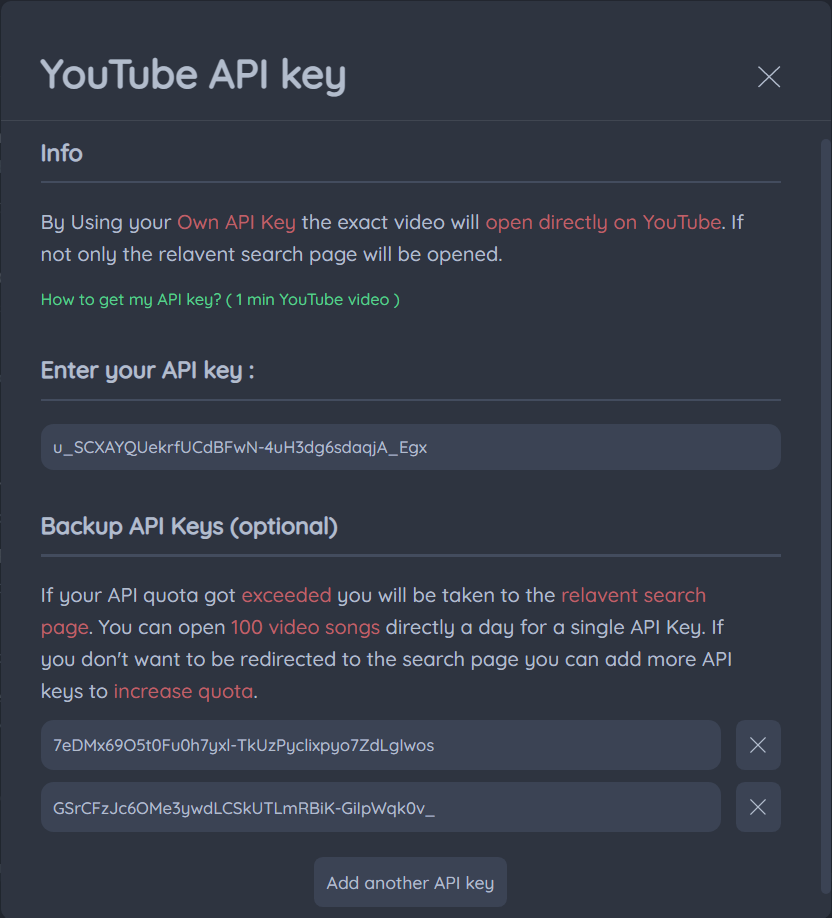This screenshot has width=832, height=918.
Task: Click the red 'Own API Key' text
Action: click(237, 222)
